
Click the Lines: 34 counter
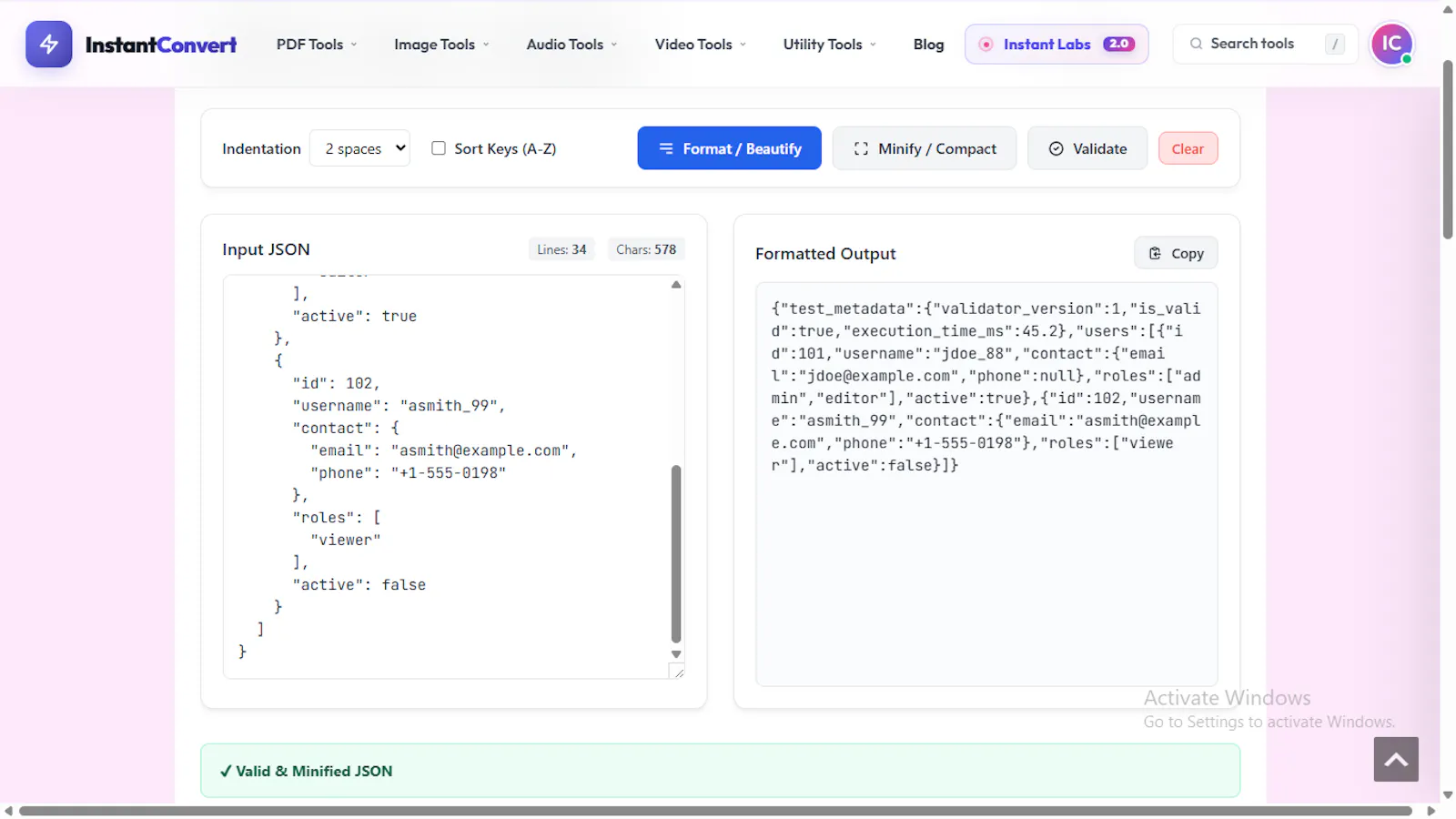pos(561,249)
